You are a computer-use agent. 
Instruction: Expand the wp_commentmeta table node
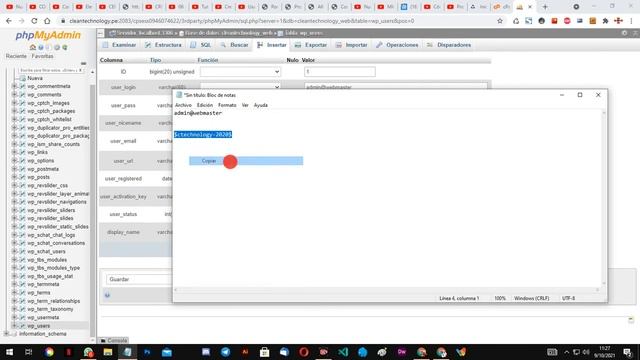pyautogui.click(x=15, y=86)
